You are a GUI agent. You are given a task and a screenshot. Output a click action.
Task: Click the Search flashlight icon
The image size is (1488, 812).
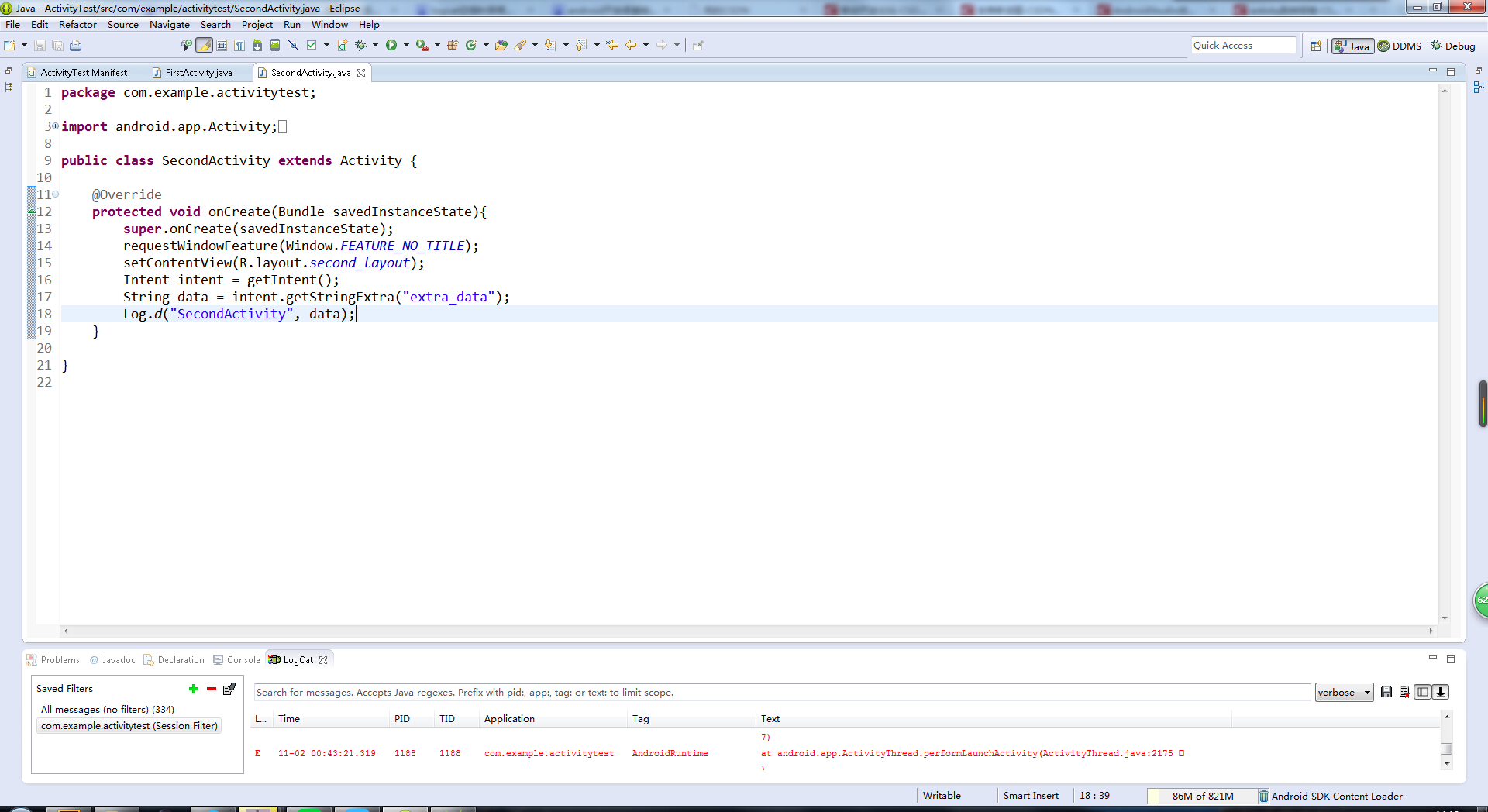(x=520, y=46)
